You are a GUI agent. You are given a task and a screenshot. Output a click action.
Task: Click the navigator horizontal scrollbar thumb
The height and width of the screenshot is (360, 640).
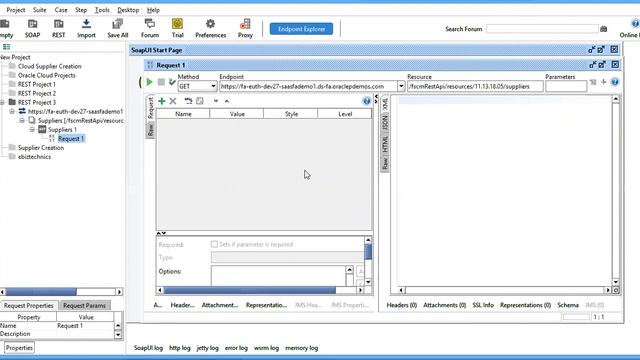41,292
